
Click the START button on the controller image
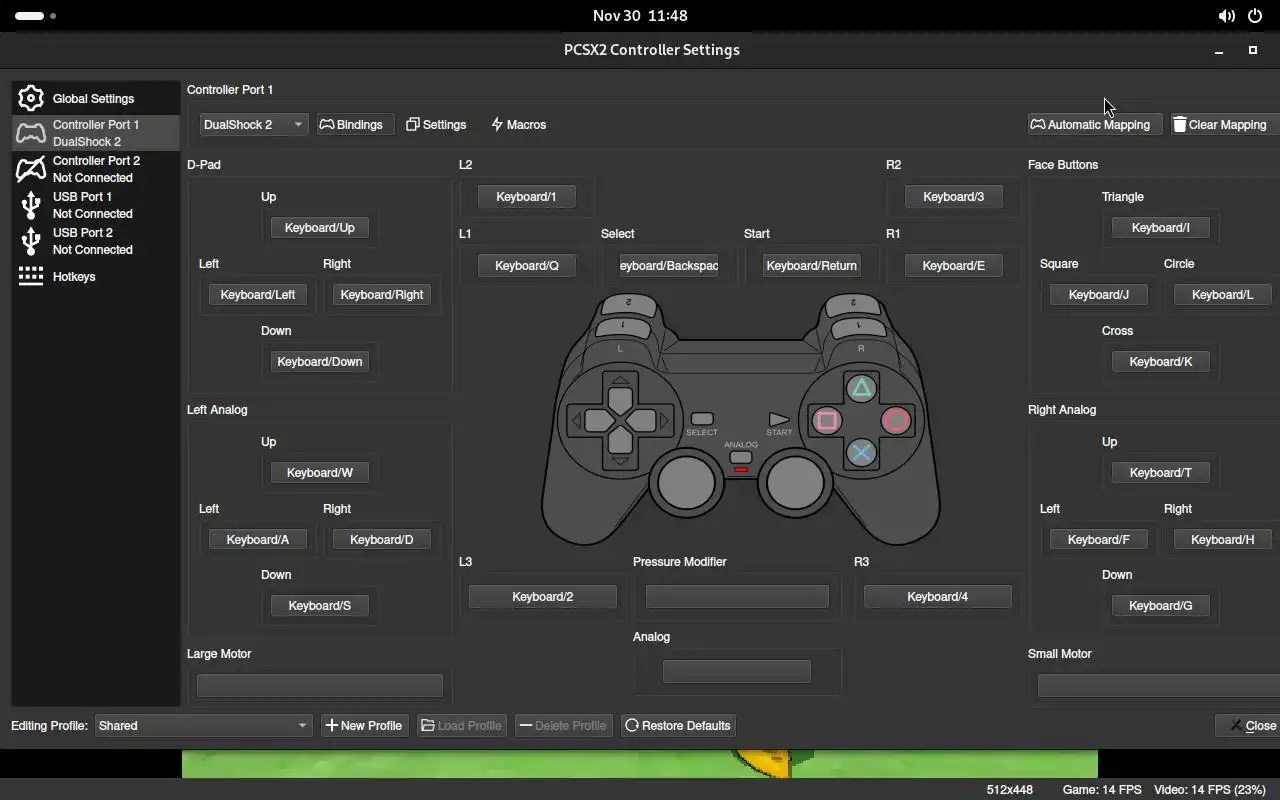(779, 420)
